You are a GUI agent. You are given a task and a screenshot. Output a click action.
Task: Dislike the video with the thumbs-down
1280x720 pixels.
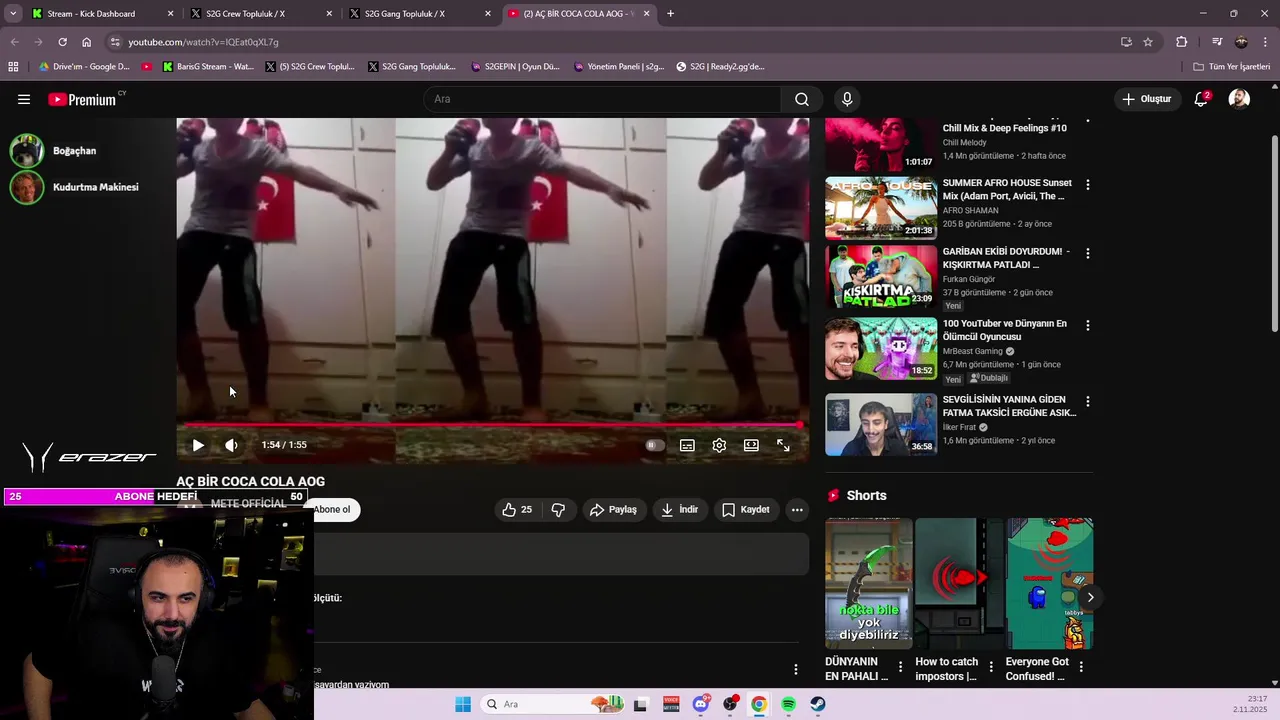558,510
